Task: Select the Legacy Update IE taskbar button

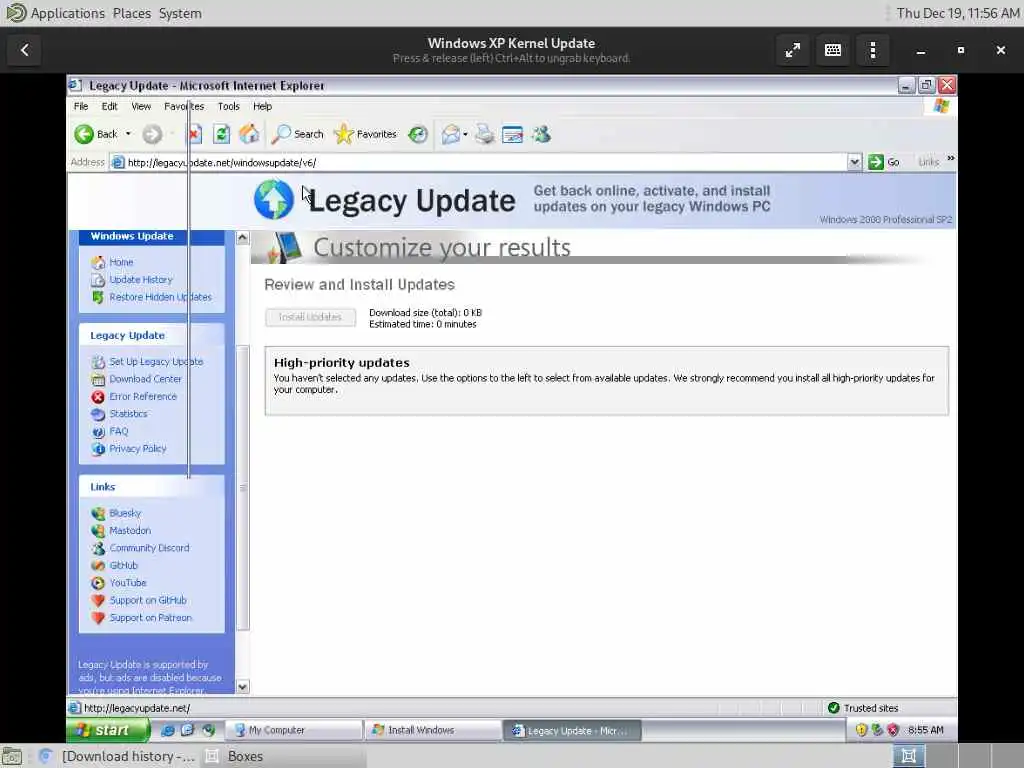Action: pyautogui.click(x=572, y=730)
